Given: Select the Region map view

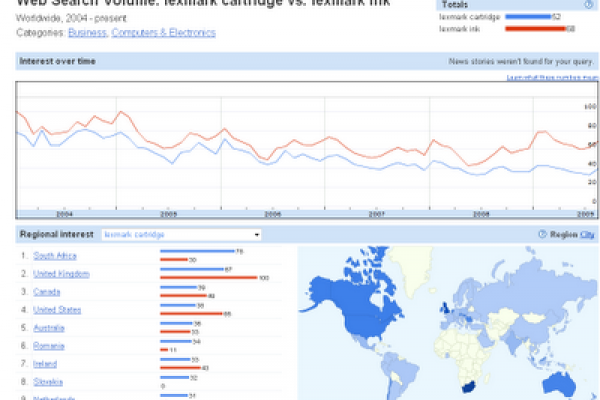Looking at the screenshot, I should pos(564,235).
